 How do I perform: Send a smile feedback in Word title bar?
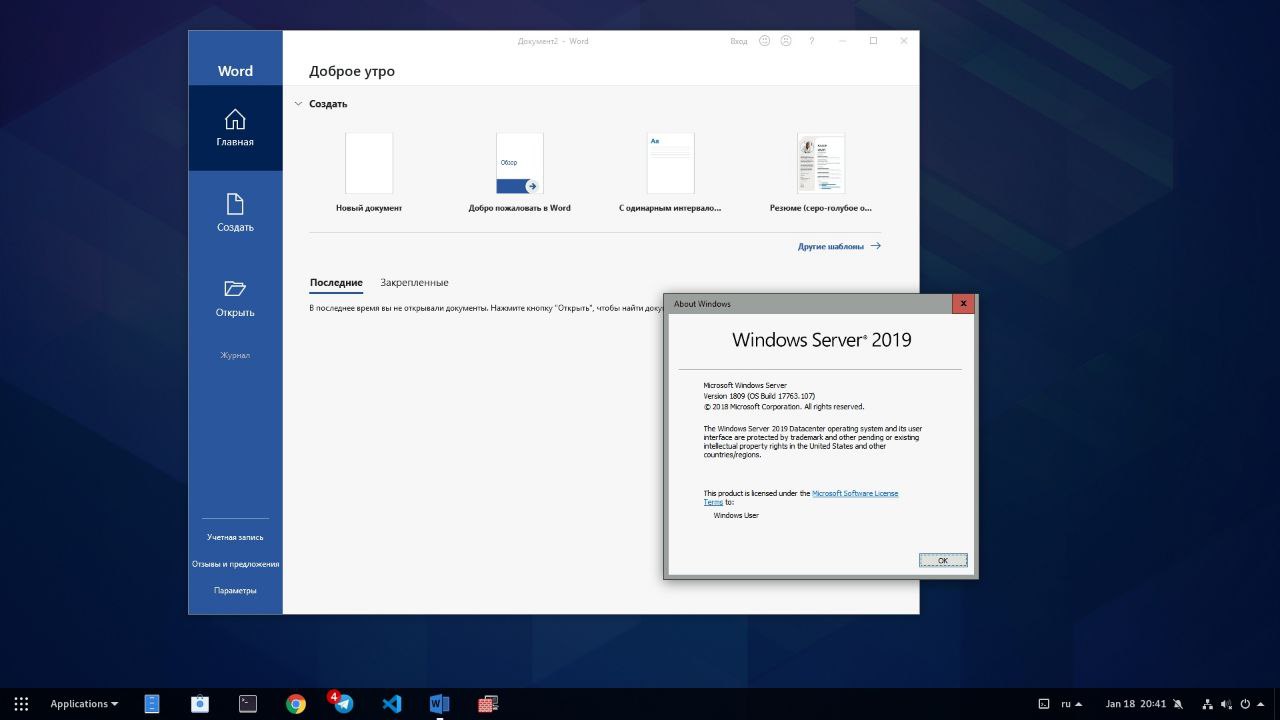click(765, 41)
